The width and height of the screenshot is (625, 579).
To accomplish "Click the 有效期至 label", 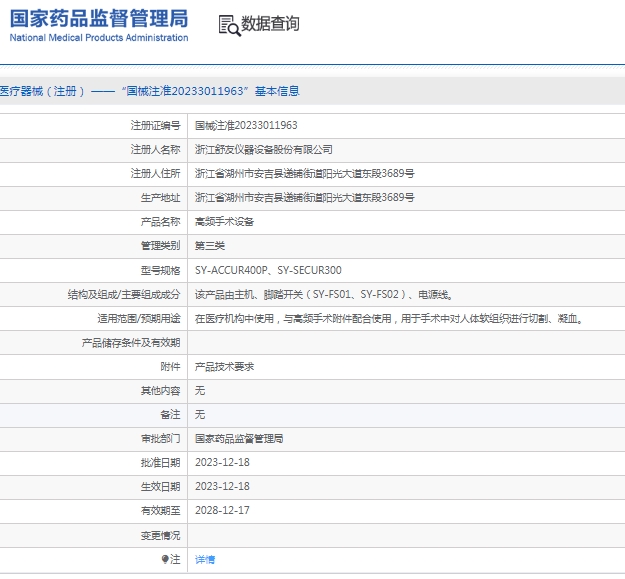I will pos(160,511).
